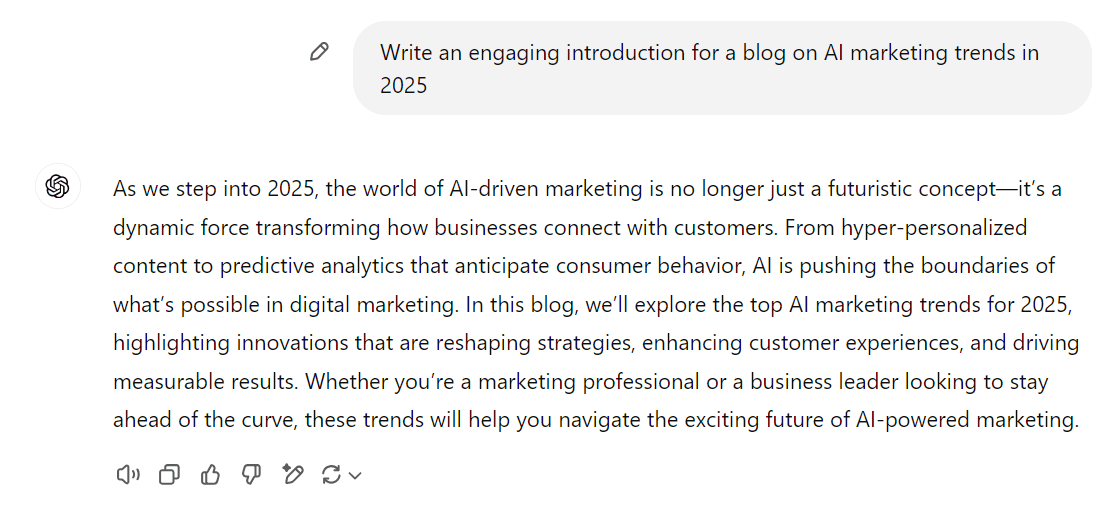
Task: Regenerate the response with the circular arrows icon
Action: [x=332, y=474]
